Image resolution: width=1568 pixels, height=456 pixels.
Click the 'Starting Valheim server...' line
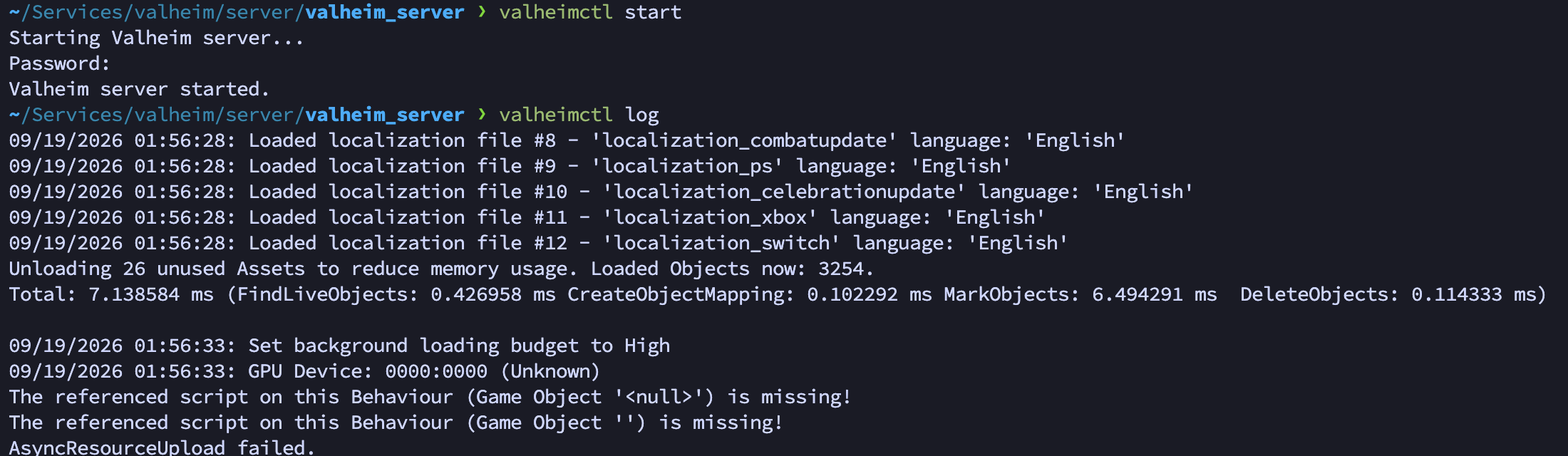[157, 38]
